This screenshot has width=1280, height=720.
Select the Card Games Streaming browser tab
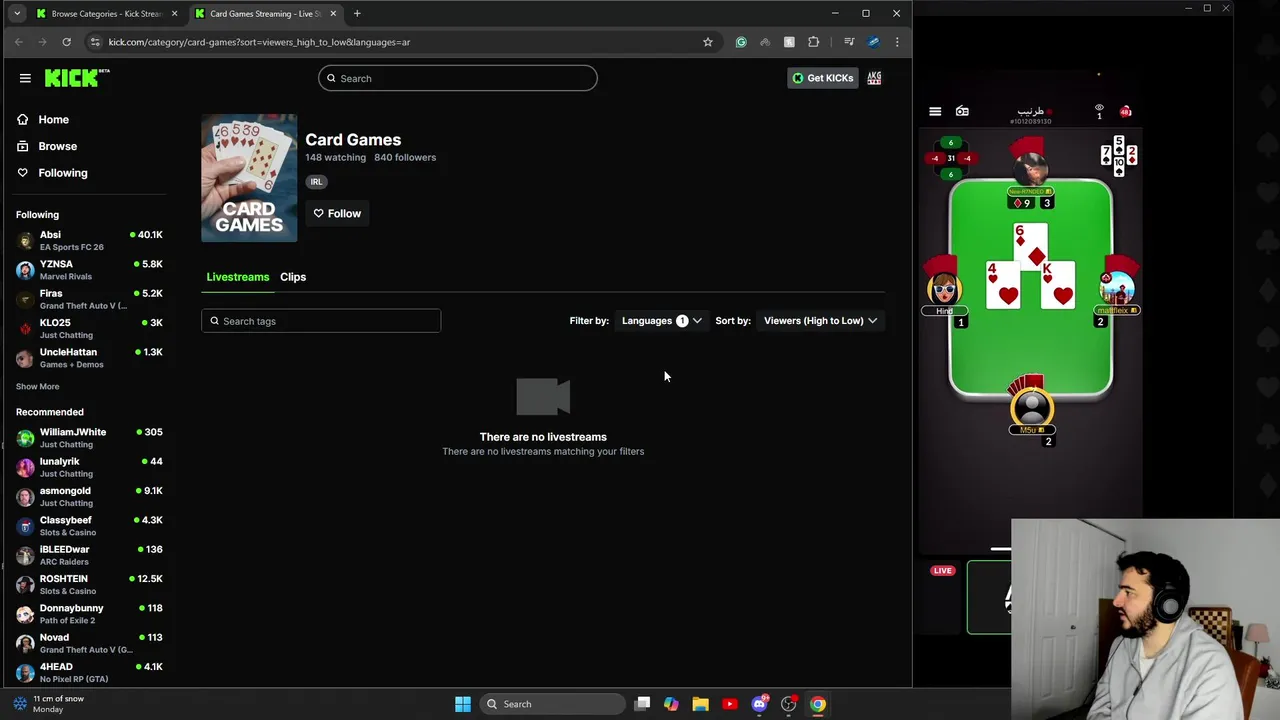[x=267, y=13]
